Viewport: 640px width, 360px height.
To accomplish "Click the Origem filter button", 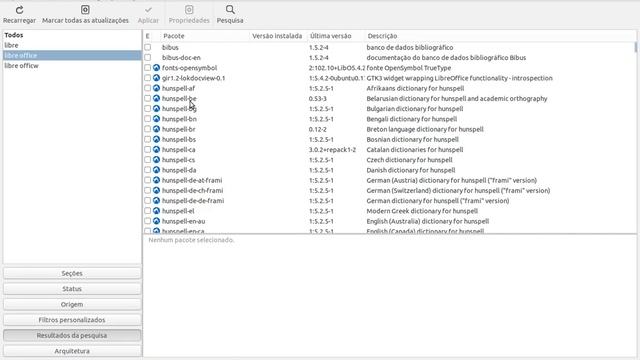I will coord(72,304).
